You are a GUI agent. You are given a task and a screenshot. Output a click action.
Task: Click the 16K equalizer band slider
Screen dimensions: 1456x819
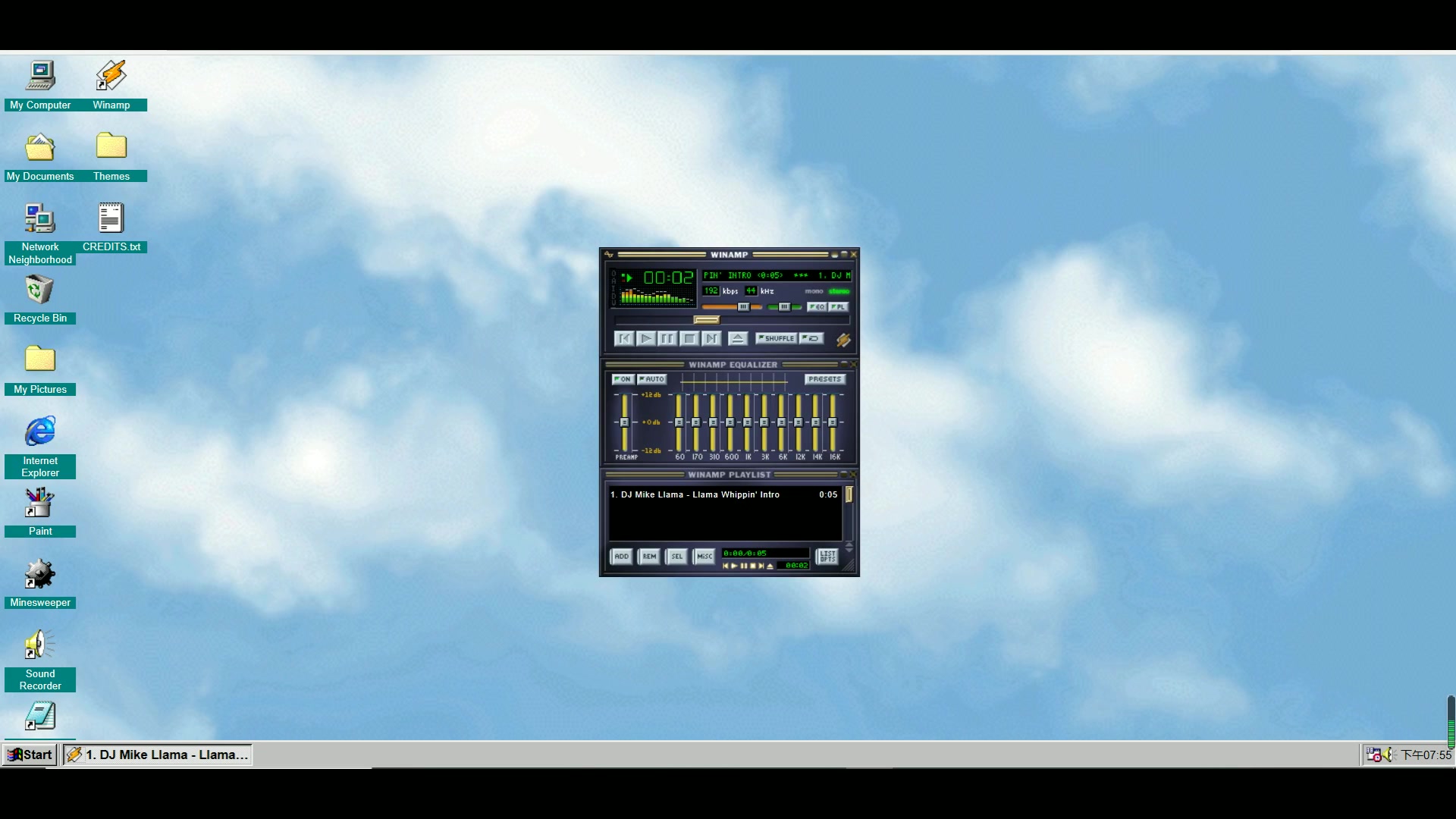click(x=833, y=422)
